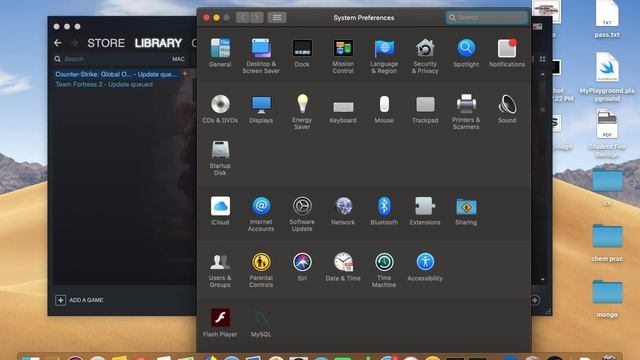The height and width of the screenshot is (360, 640).
Task: Select MyPlayground.playground file on desktop
Action: point(607,77)
